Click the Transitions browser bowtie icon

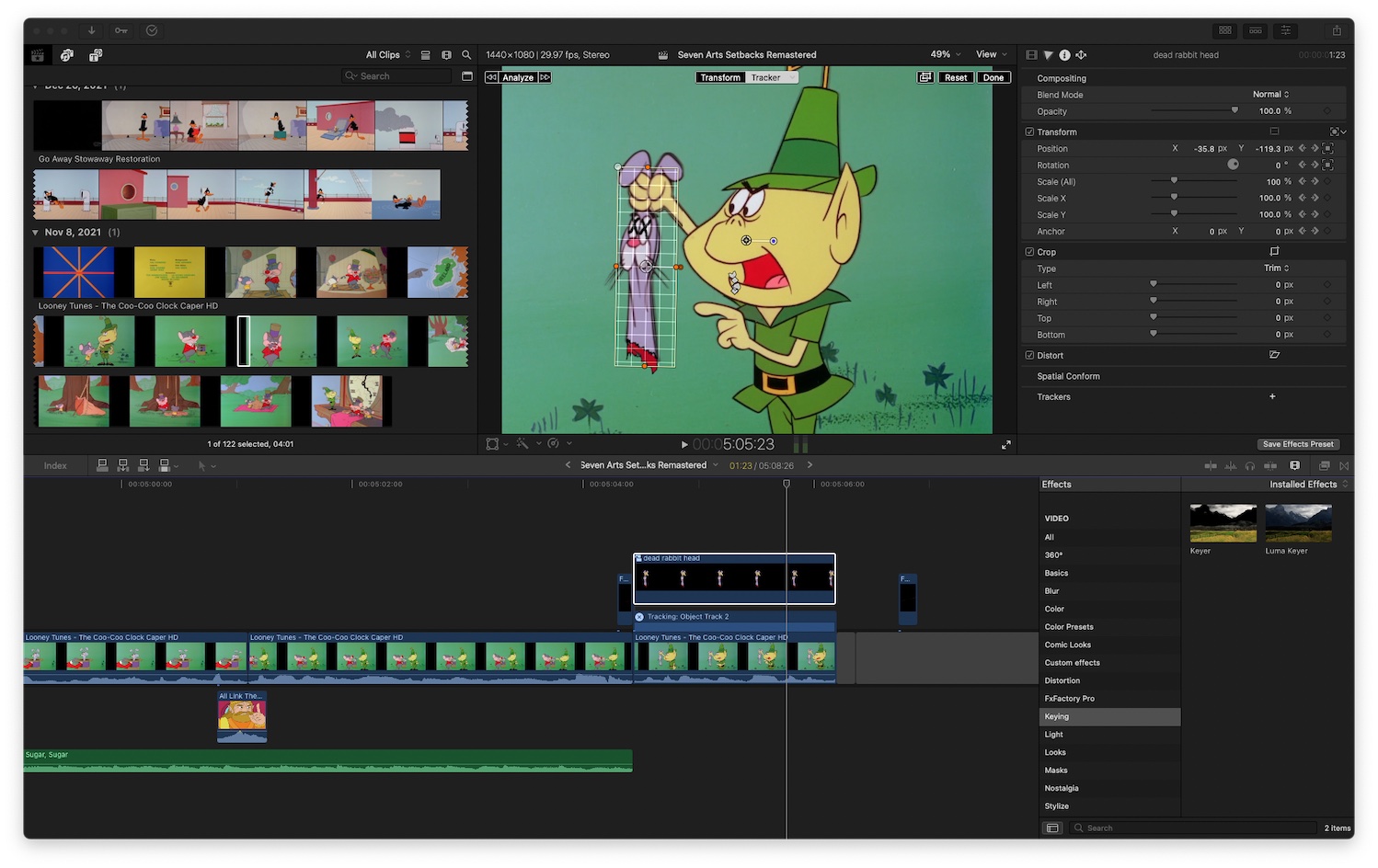point(1344,466)
